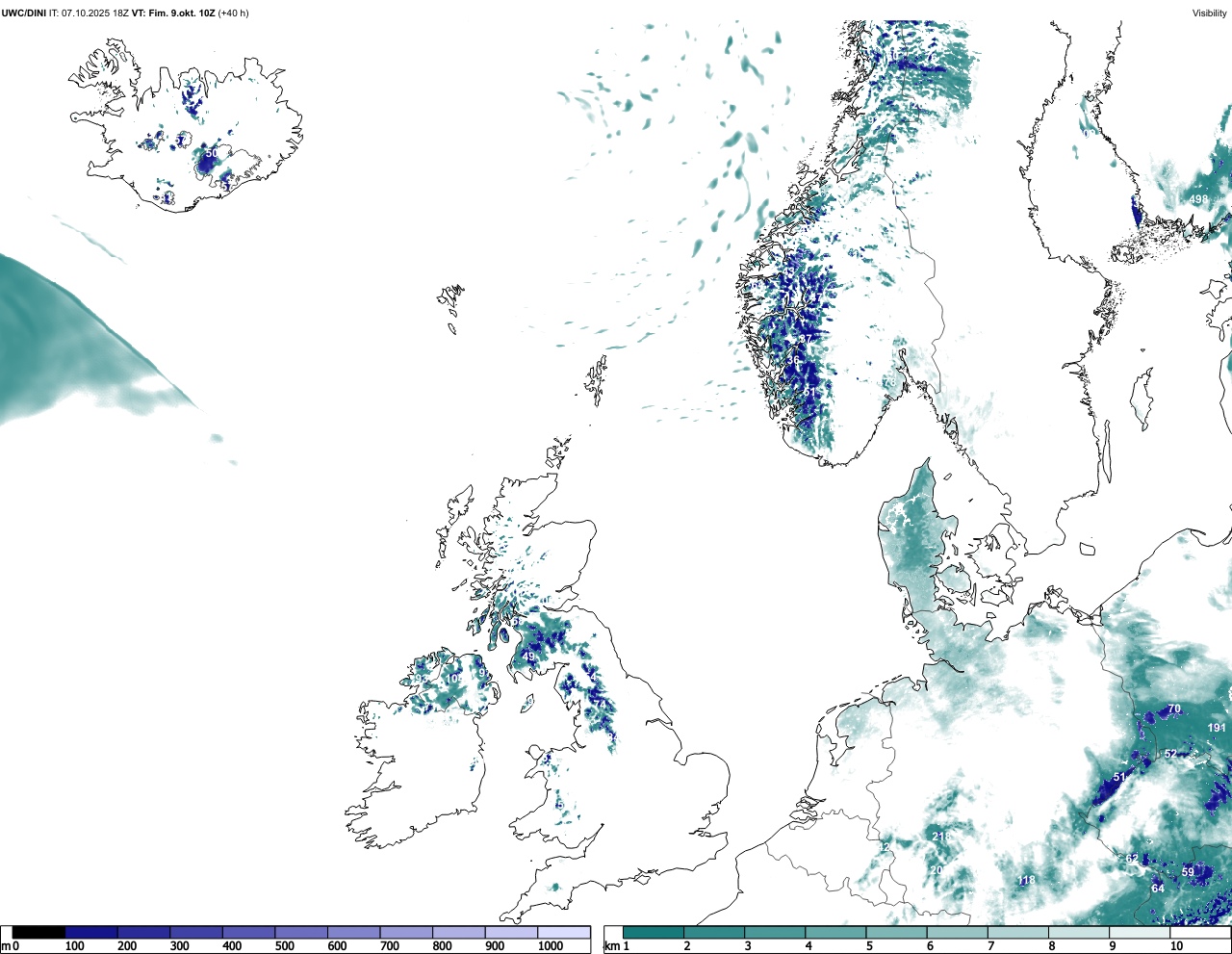Click the '100' label on the metre scale
The width and height of the screenshot is (1232, 954).
tap(73, 946)
